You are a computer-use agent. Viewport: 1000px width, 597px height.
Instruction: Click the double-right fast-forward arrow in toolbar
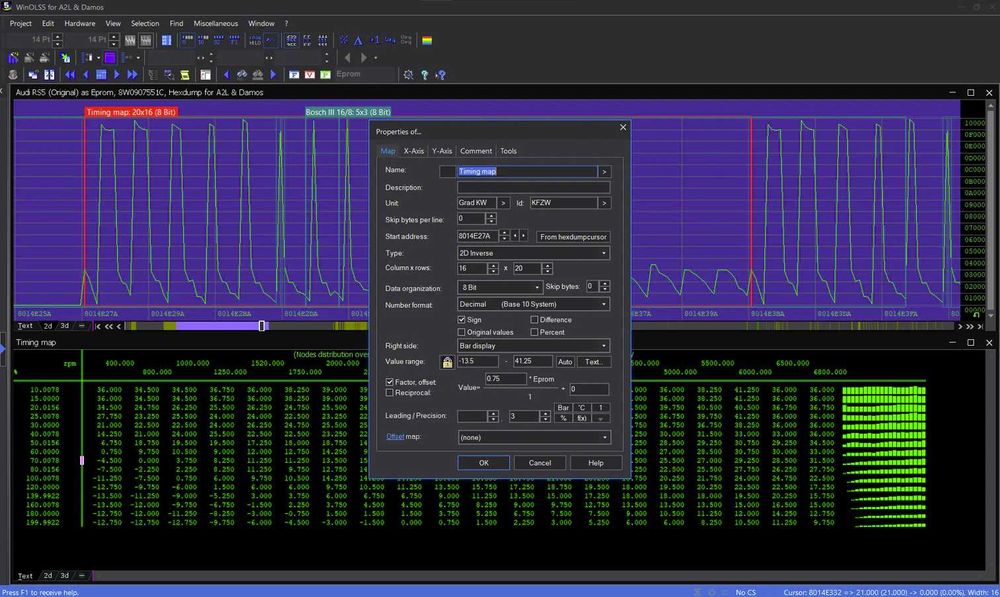coord(132,75)
